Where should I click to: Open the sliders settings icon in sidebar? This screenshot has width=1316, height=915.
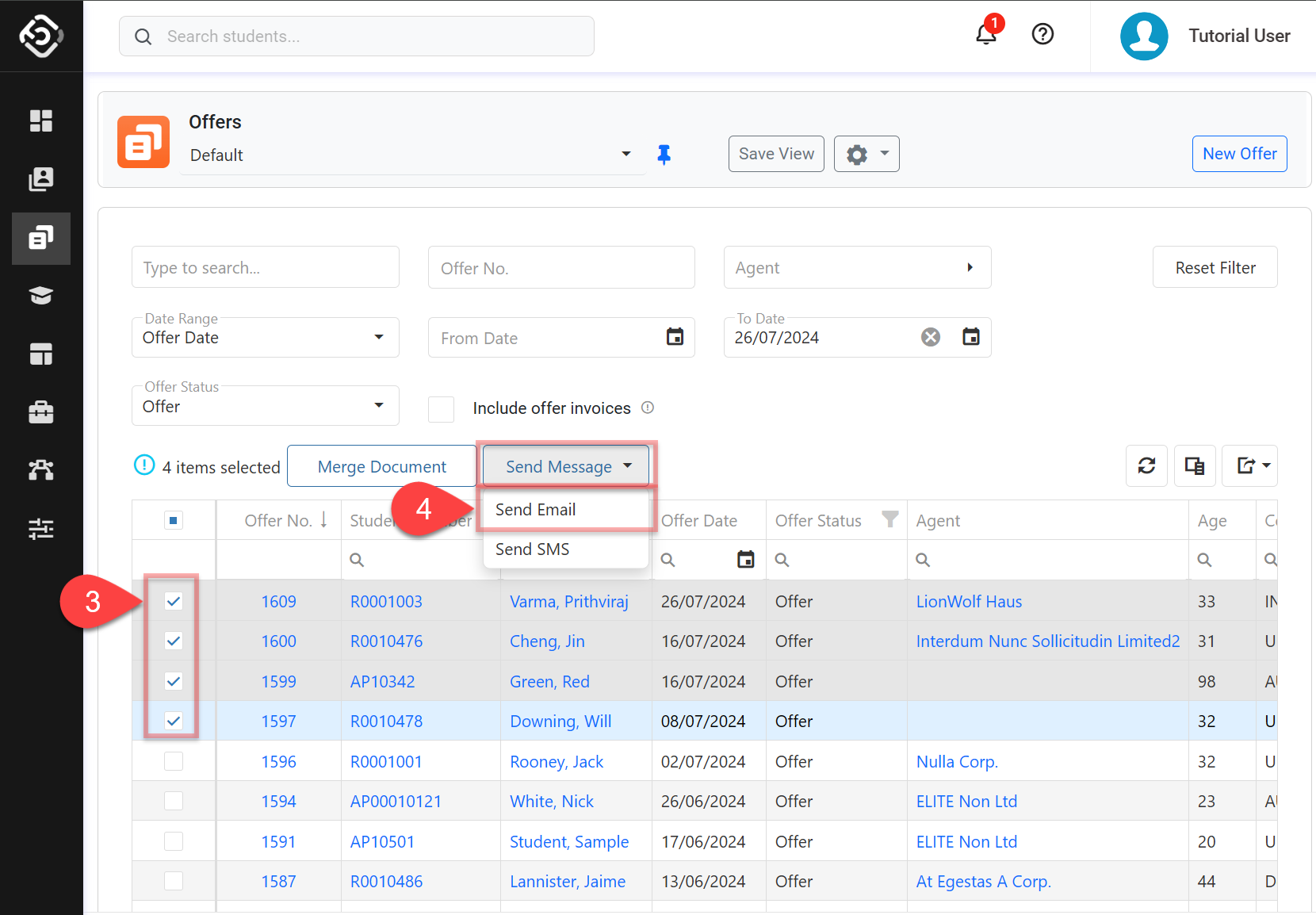click(41, 529)
